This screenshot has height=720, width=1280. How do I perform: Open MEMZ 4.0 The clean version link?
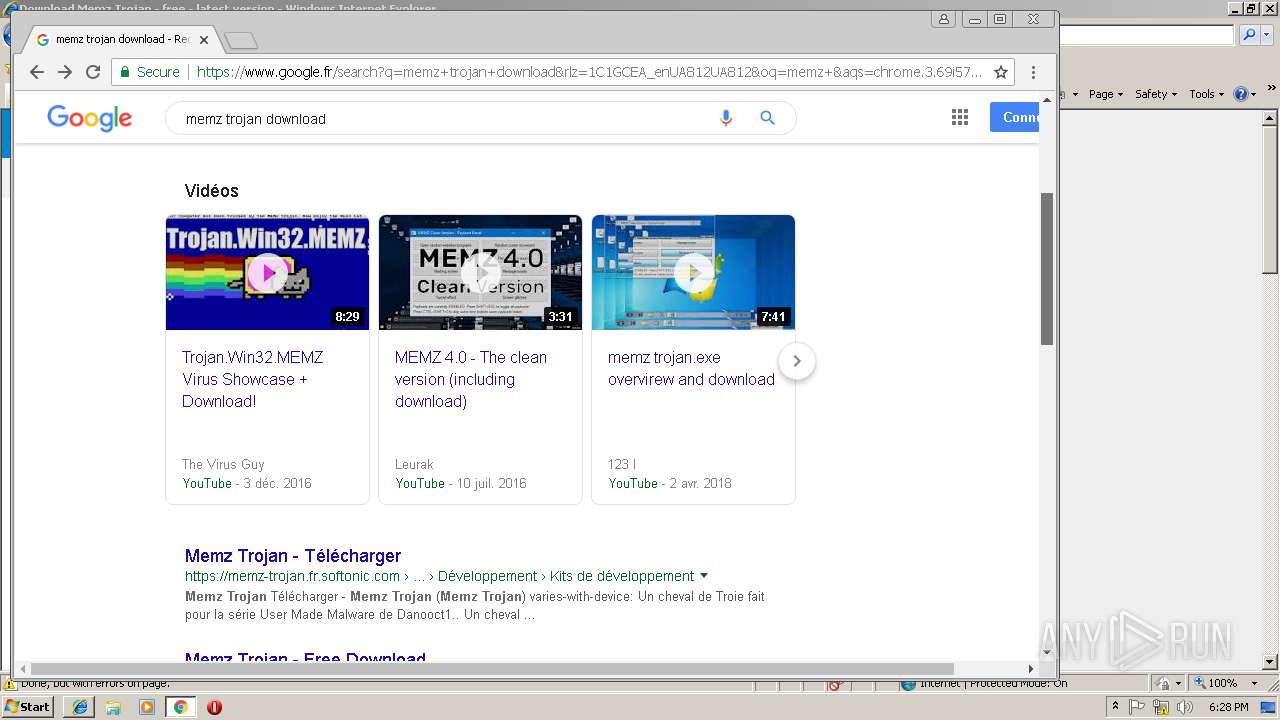pos(471,379)
